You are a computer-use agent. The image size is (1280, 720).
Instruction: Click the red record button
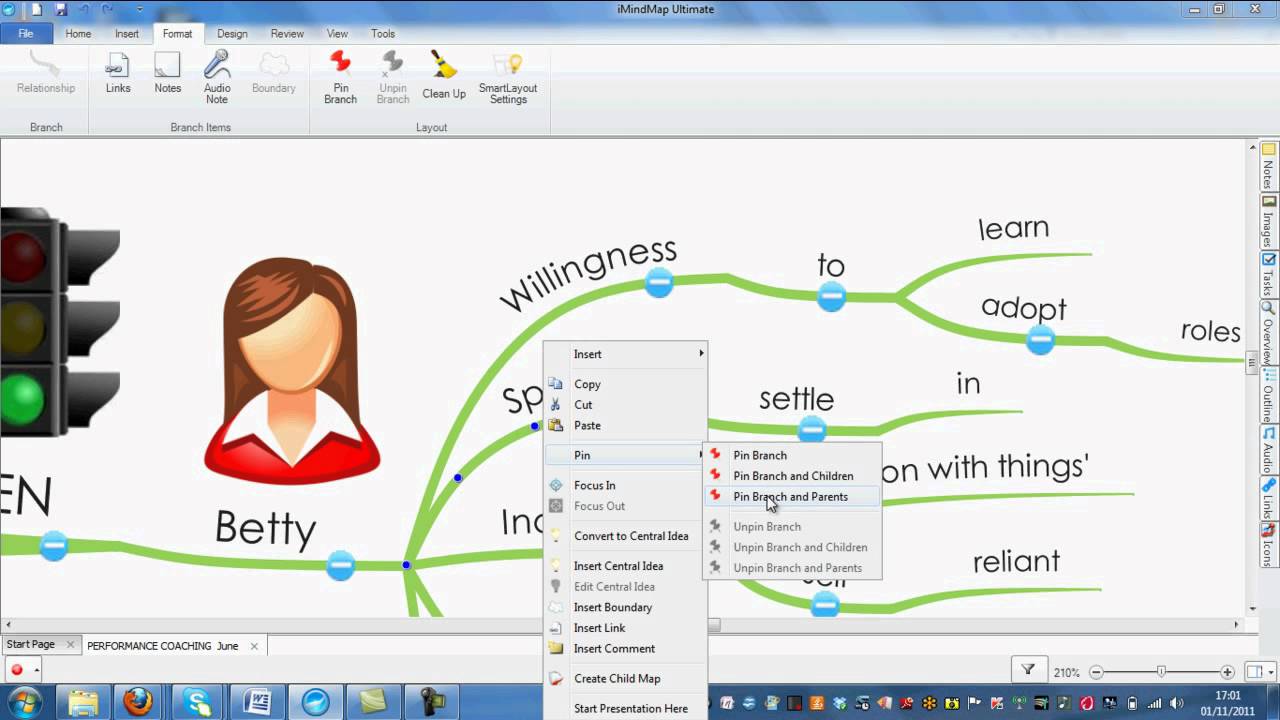pos(17,671)
